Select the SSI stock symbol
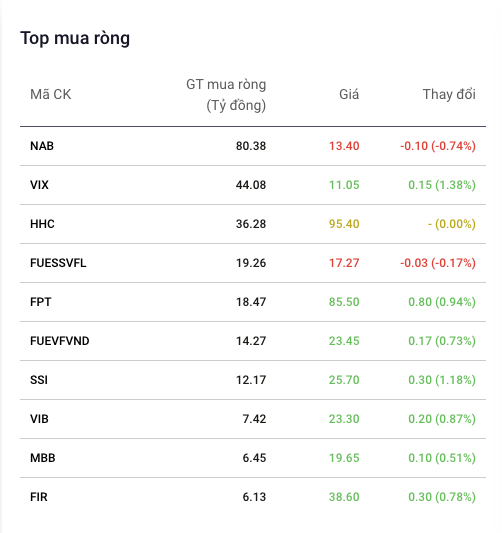502x533 pixels. [x=39, y=380]
